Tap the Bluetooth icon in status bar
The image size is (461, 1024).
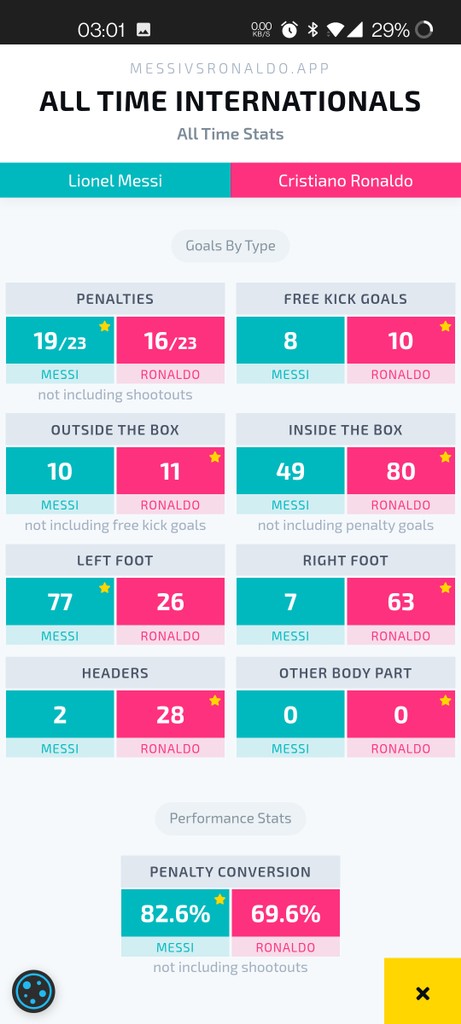point(313,29)
